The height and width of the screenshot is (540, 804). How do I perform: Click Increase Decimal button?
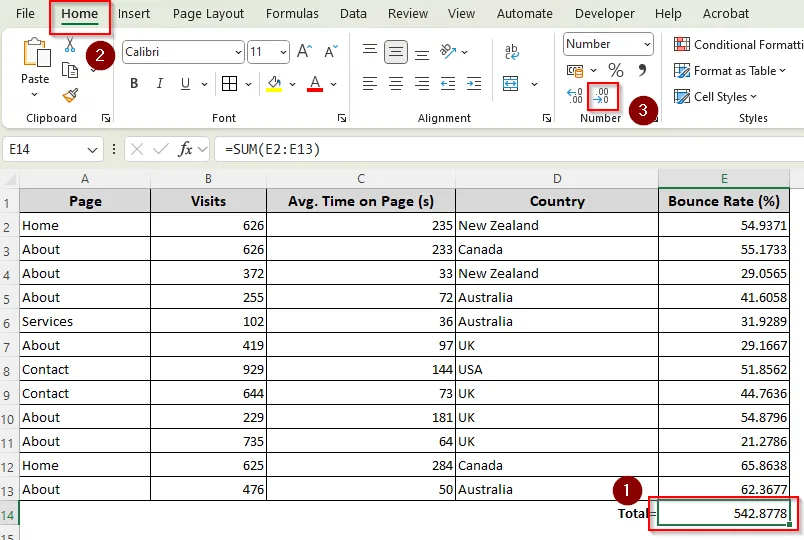coord(575,96)
